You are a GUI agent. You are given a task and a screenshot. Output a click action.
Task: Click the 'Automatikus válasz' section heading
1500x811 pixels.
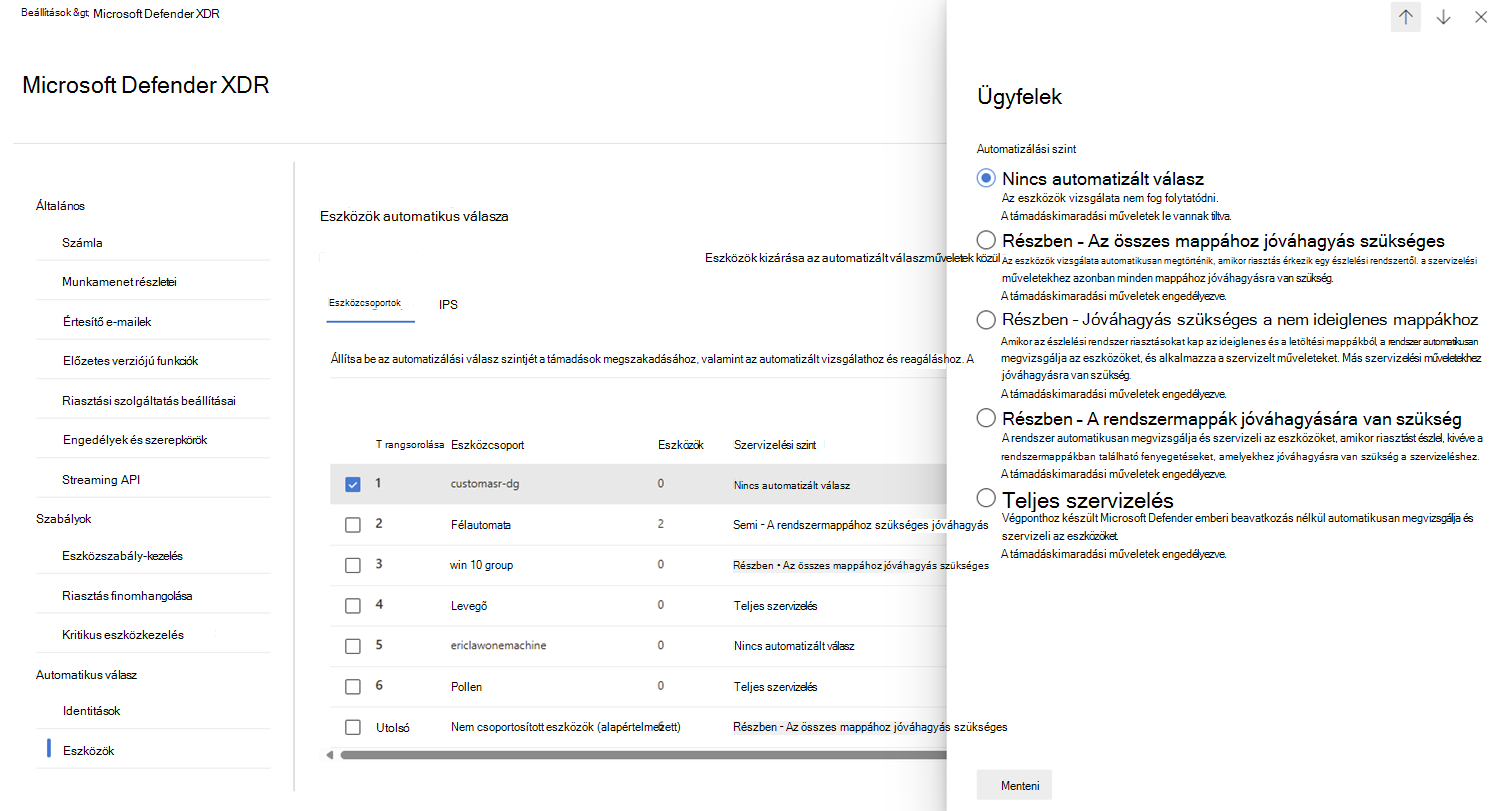click(x=86, y=675)
